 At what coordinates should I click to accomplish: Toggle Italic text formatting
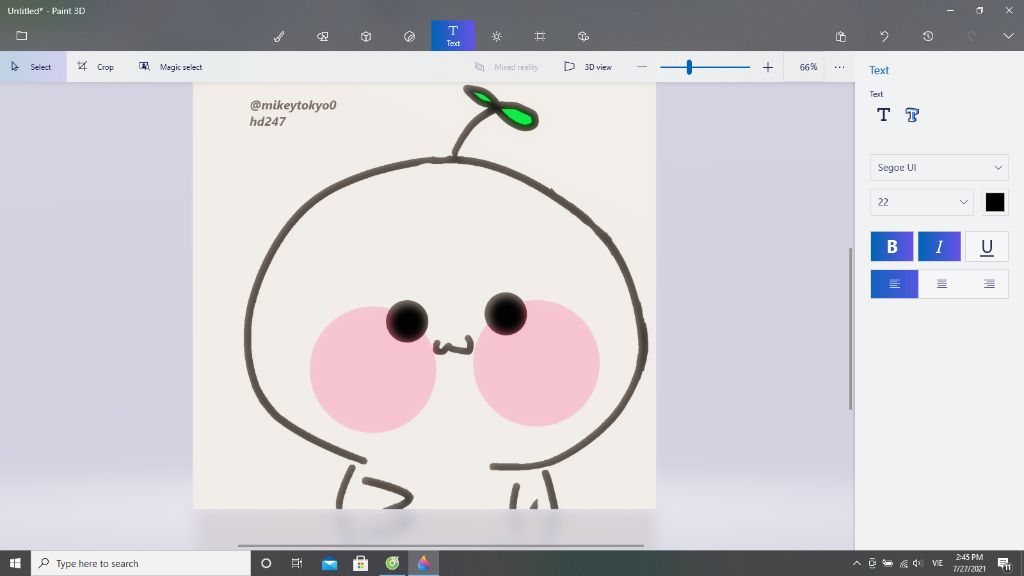[x=939, y=247]
